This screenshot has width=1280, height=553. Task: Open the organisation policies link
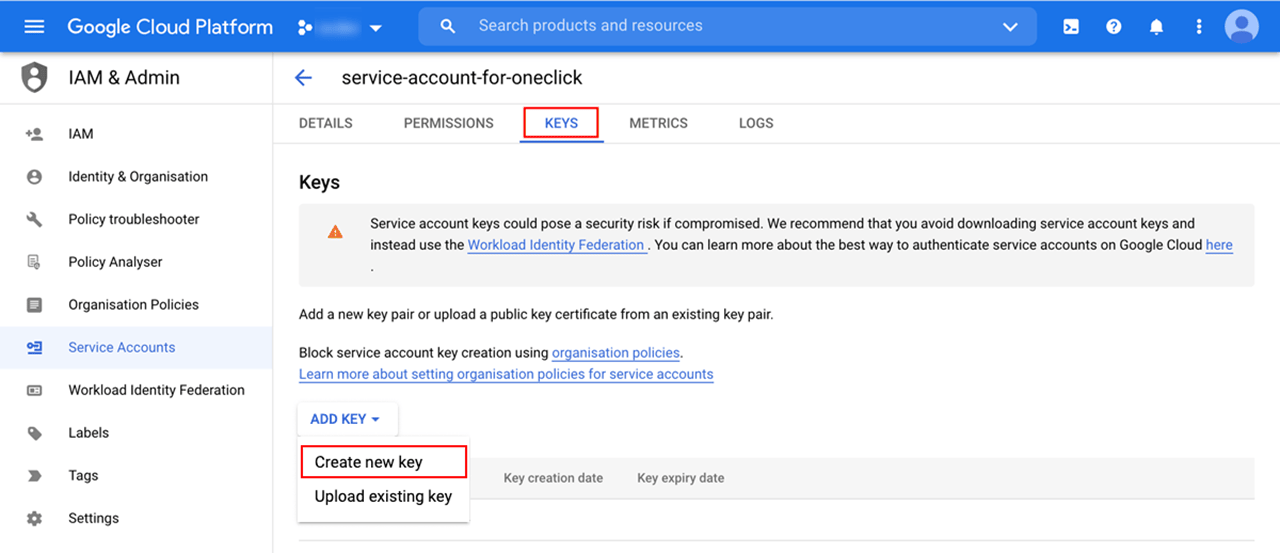616,353
